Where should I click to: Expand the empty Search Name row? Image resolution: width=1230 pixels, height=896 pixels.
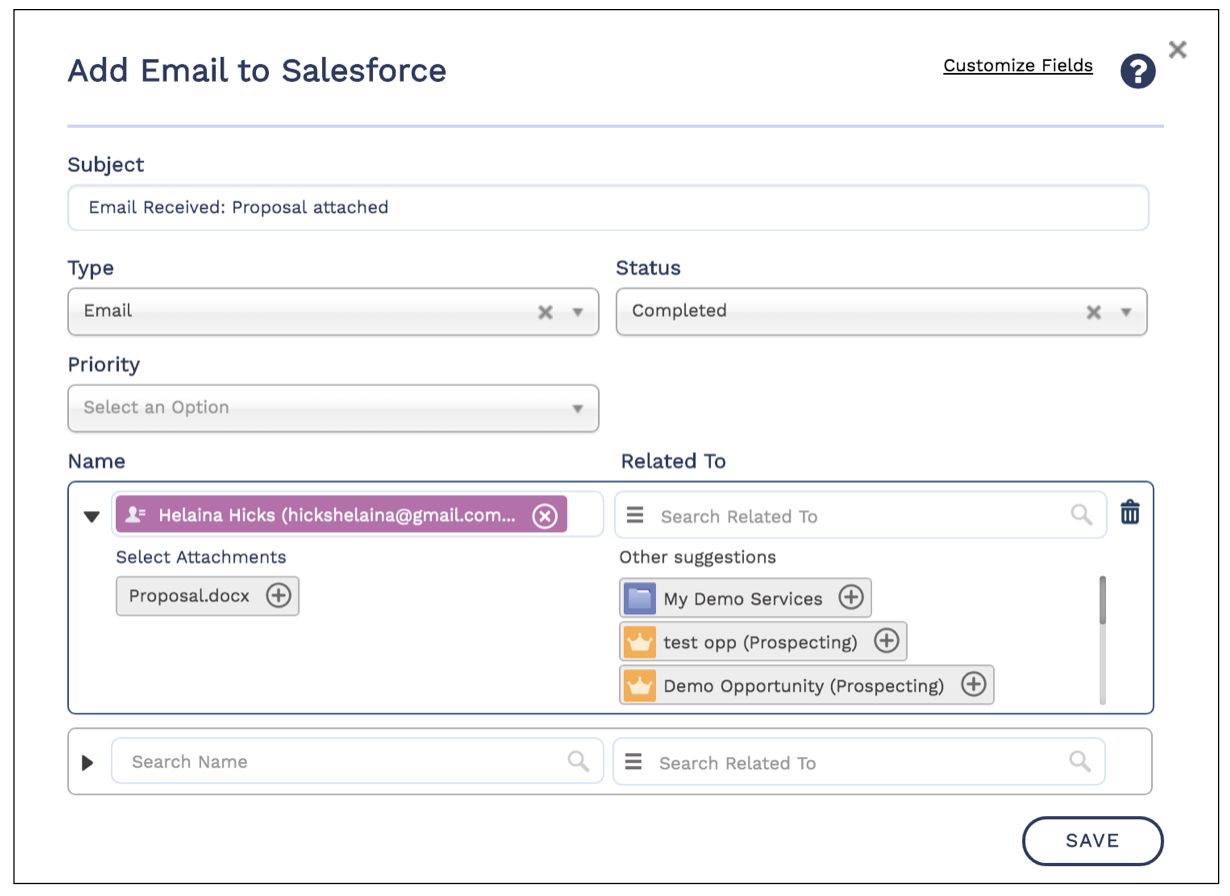pyautogui.click(x=87, y=763)
